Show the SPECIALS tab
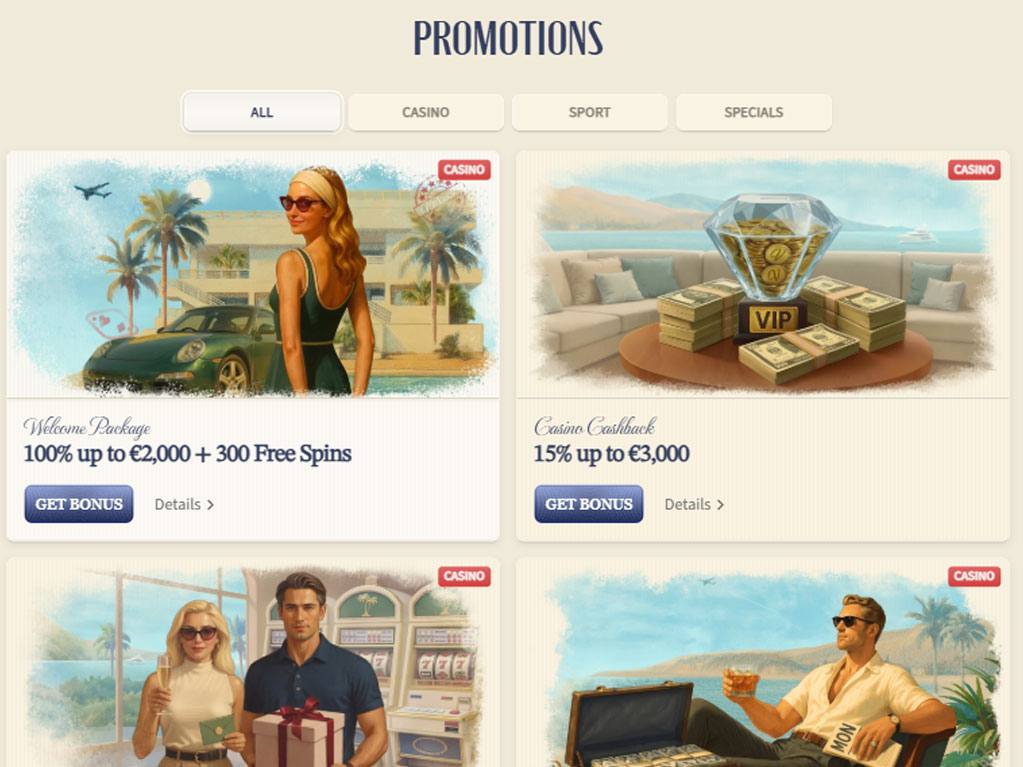This screenshot has height=767, width=1023. click(754, 112)
